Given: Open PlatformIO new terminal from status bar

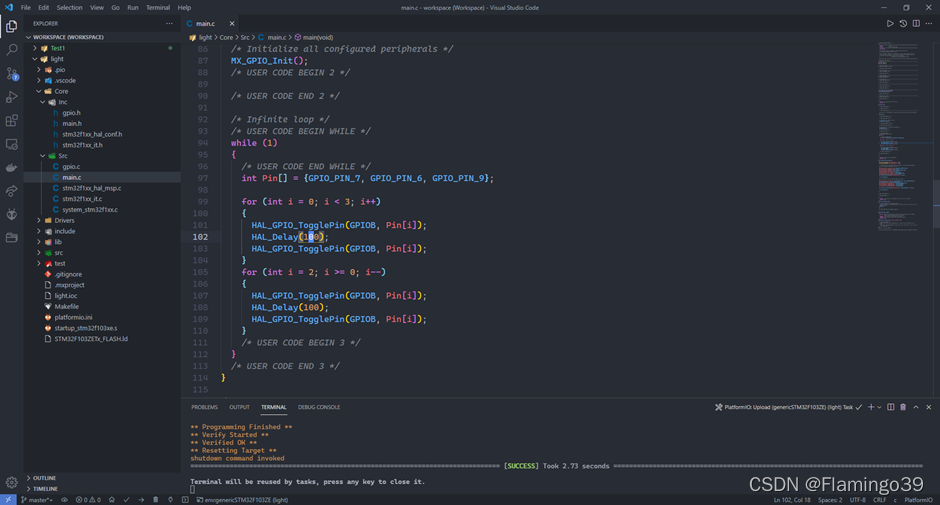Looking at the screenshot, I should [185, 500].
